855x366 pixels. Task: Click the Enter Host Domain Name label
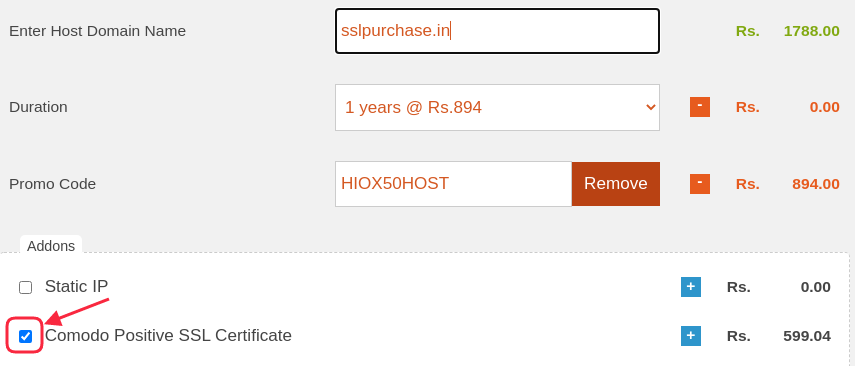pos(98,31)
